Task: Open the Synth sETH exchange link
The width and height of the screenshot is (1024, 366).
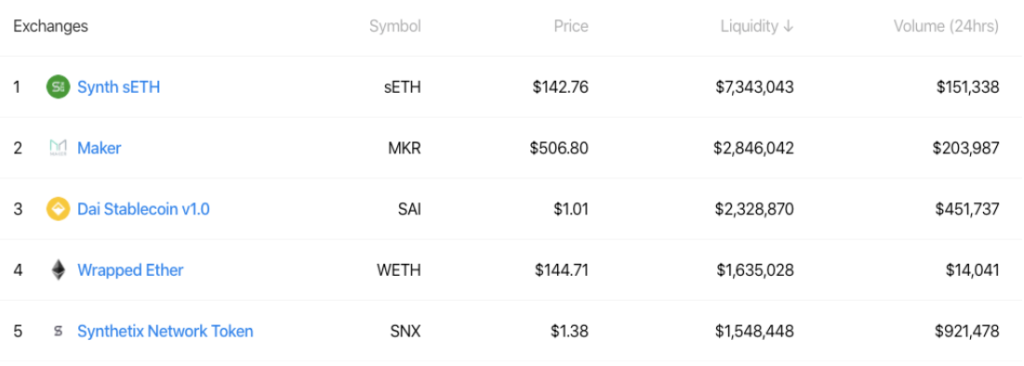Action: click(x=118, y=87)
